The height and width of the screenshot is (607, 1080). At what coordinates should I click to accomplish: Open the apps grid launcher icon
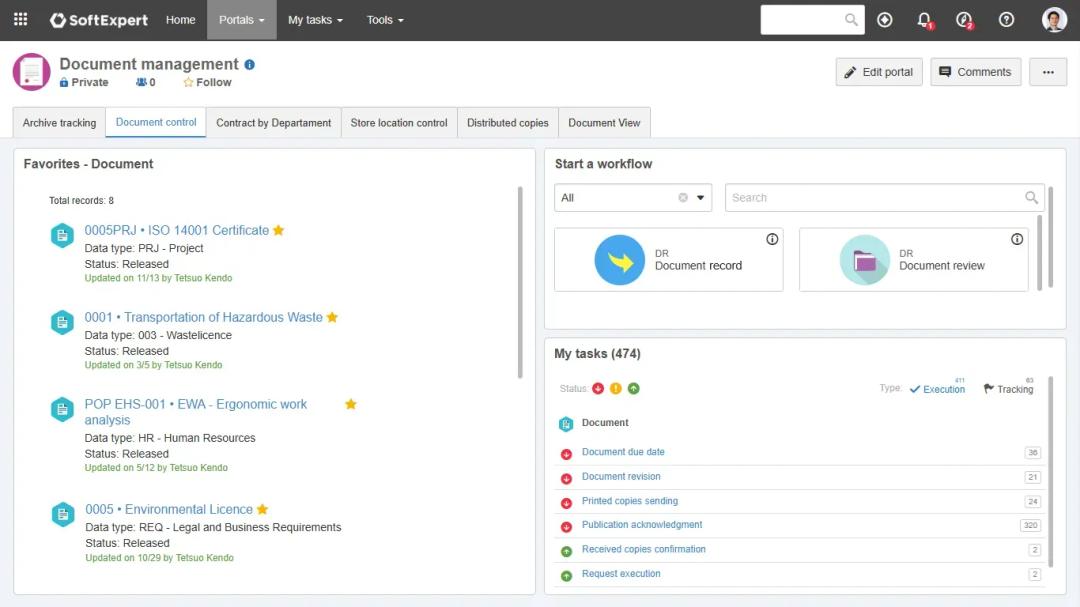(x=20, y=20)
